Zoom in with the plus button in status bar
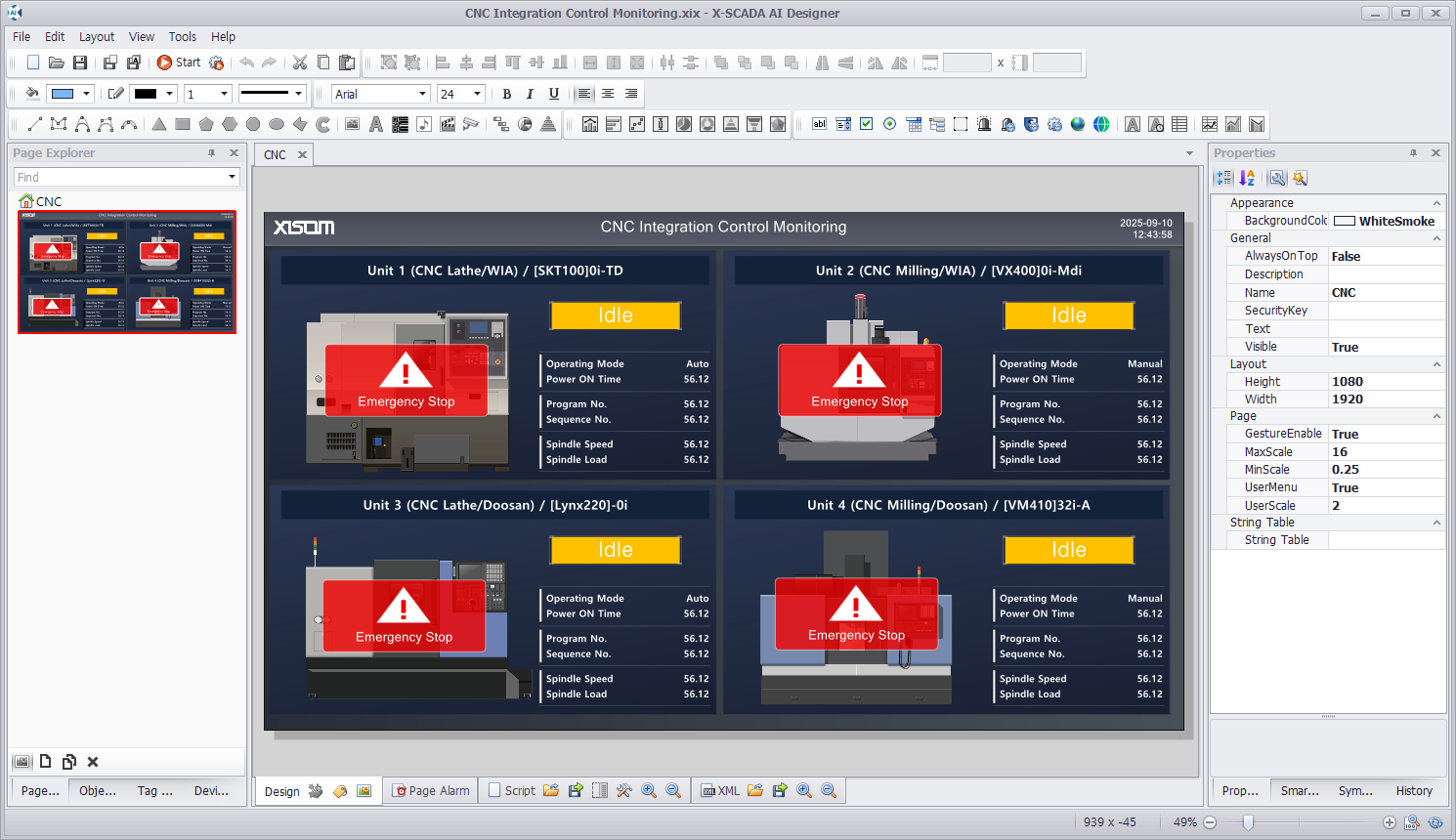Image resolution: width=1456 pixels, height=840 pixels. pyautogui.click(x=1390, y=822)
